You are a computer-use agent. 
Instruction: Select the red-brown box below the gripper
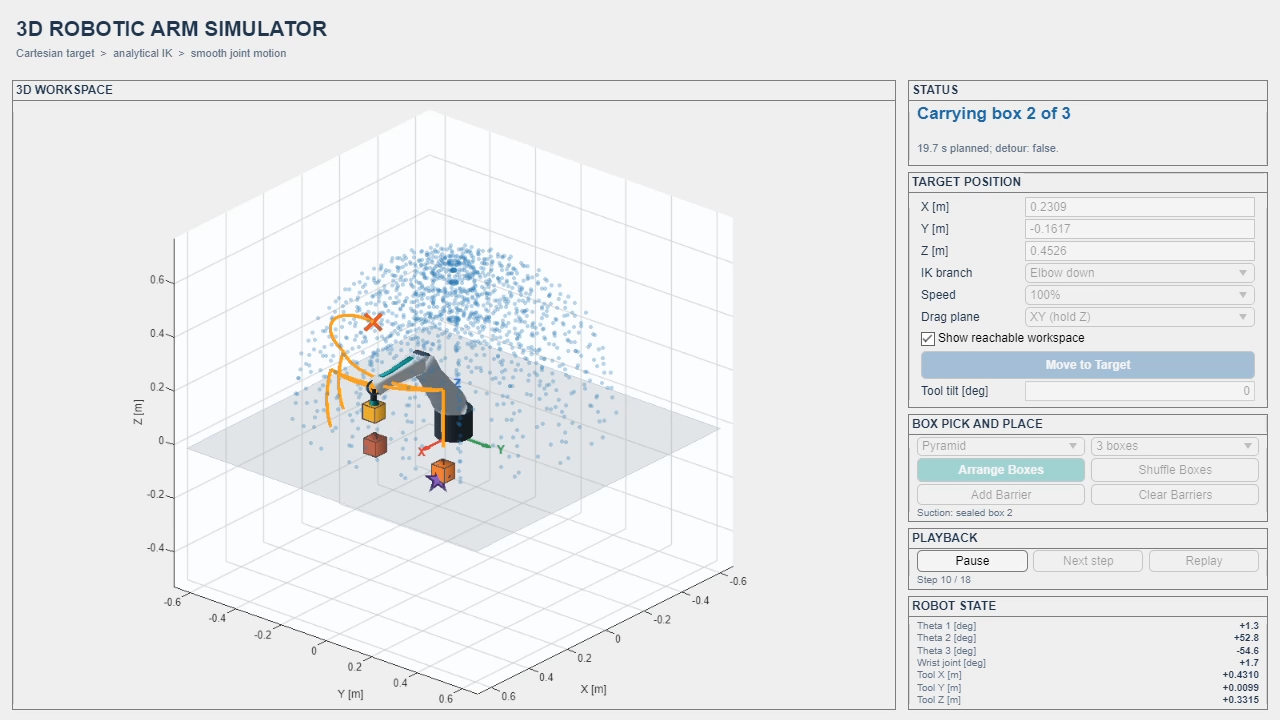coord(375,445)
